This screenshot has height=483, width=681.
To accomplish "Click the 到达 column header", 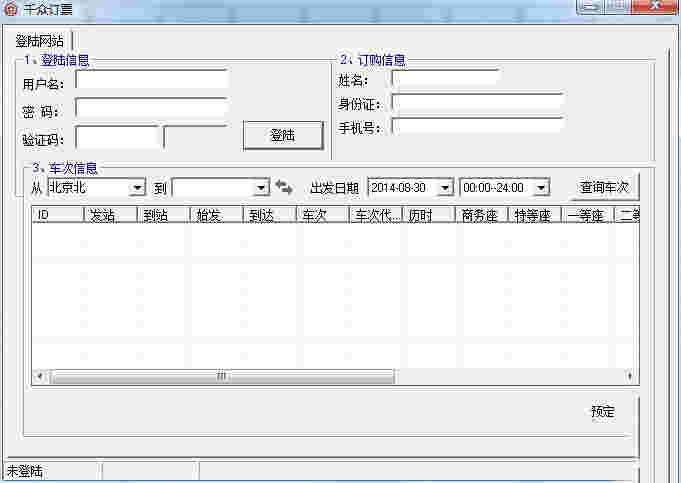I will click(270, 215).
